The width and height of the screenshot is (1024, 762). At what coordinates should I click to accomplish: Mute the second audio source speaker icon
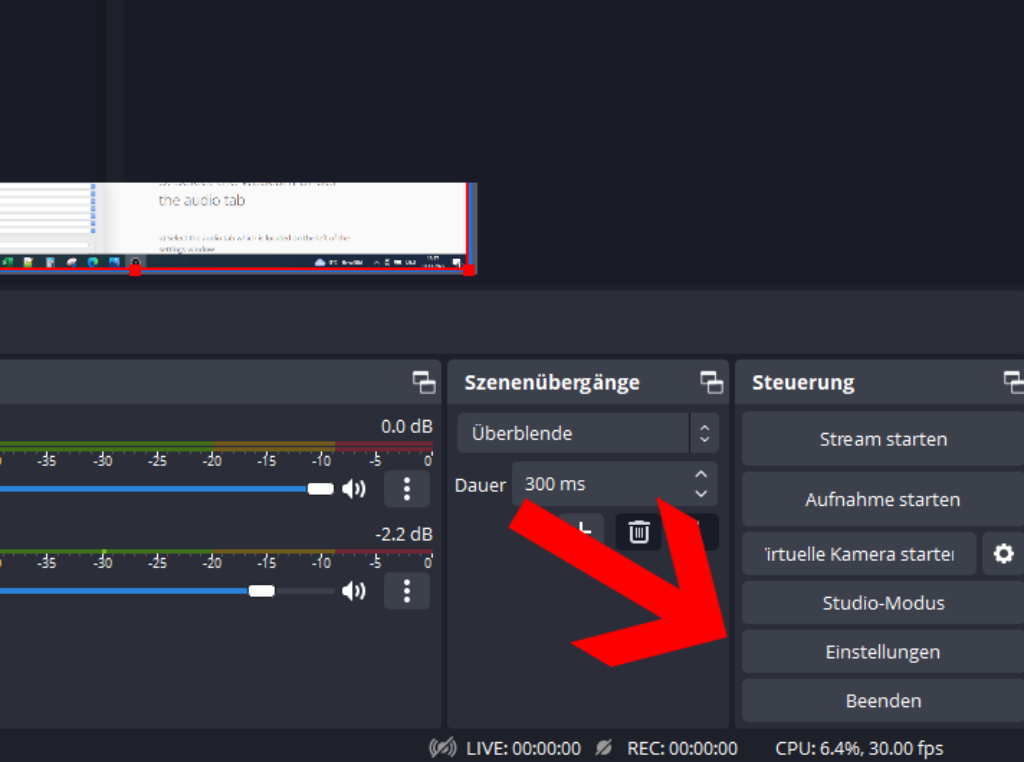354,591
